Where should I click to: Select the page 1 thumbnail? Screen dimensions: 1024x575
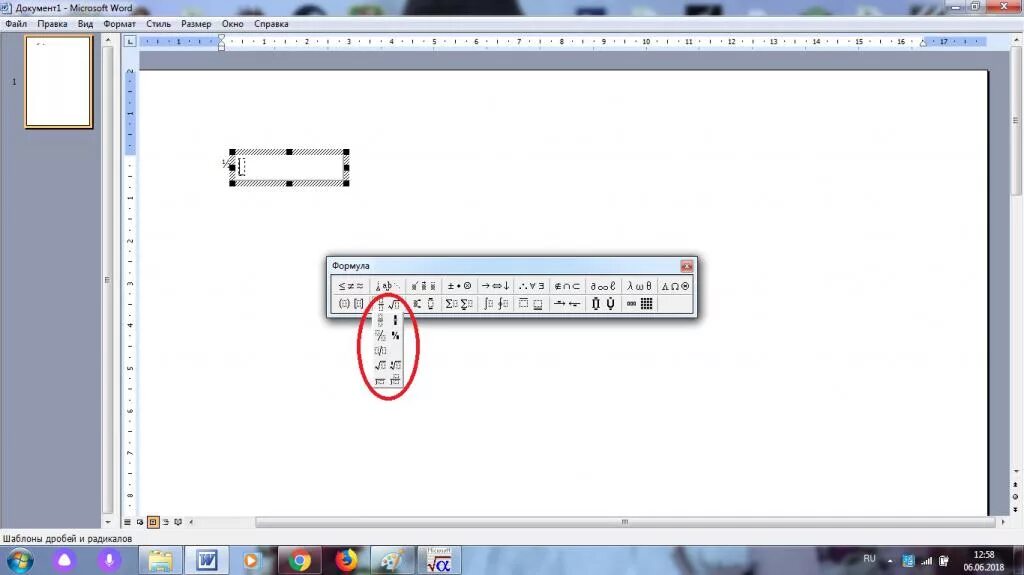pyautogui.click(x=59, y=82)
